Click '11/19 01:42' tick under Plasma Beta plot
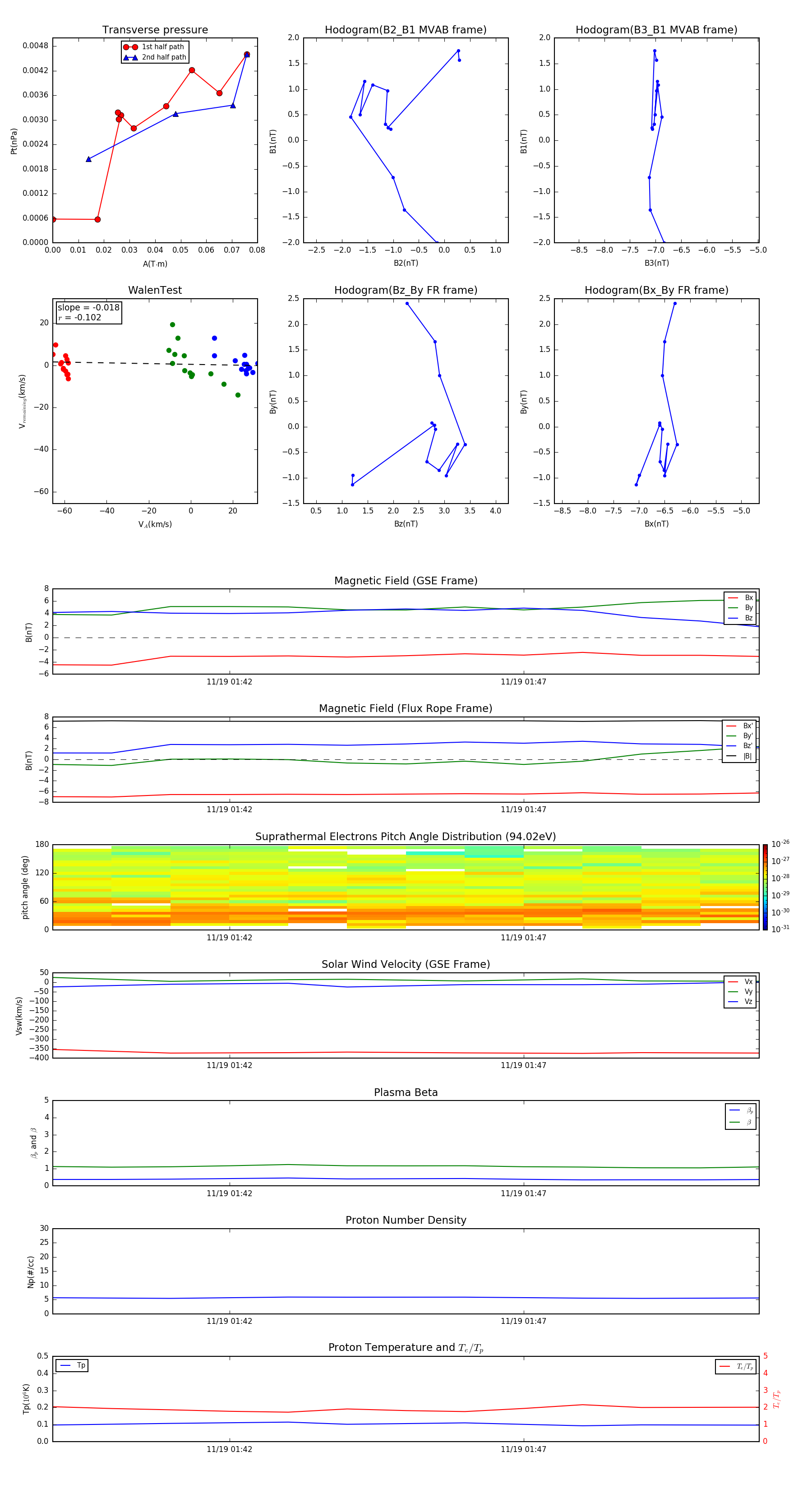 (x=230, y=1193)
